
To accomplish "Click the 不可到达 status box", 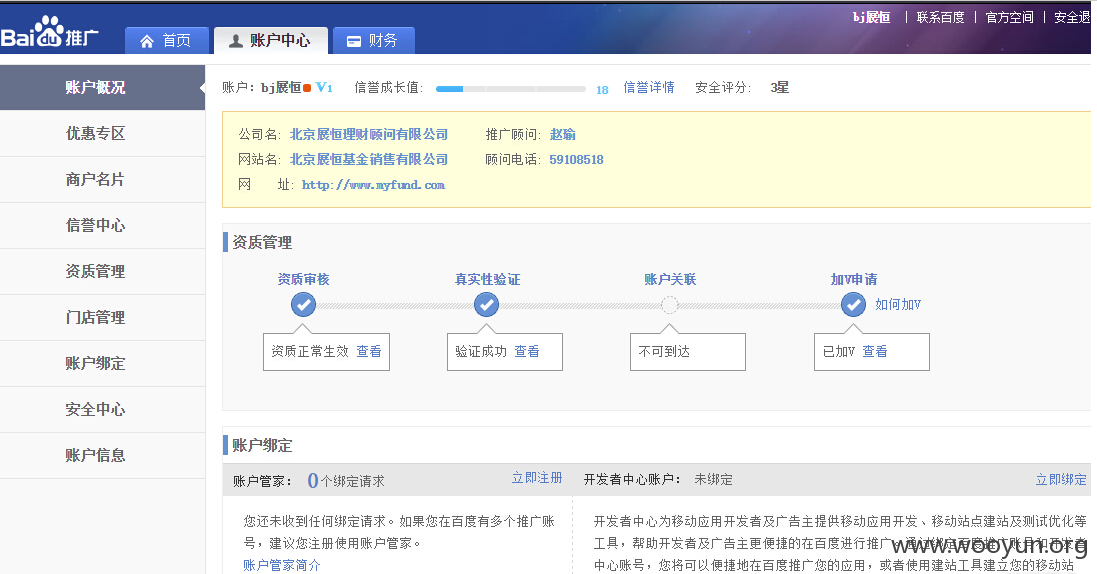I will pyautogui.click(x=688, y=351).
